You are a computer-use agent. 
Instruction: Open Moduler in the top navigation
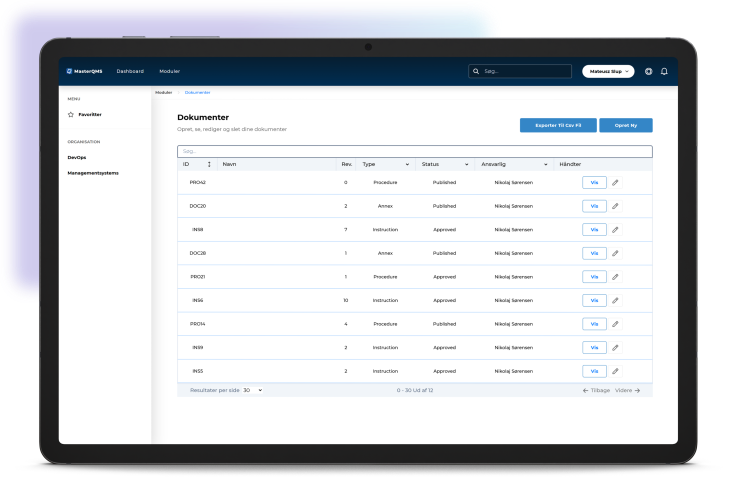pyautogui.click(x=169, y=71)
